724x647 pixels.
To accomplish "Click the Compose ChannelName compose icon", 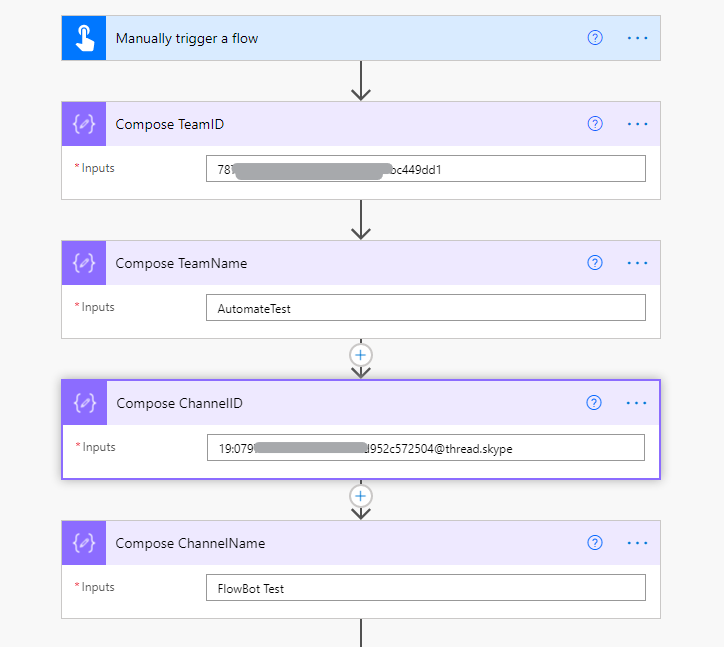I will point(84,543).
